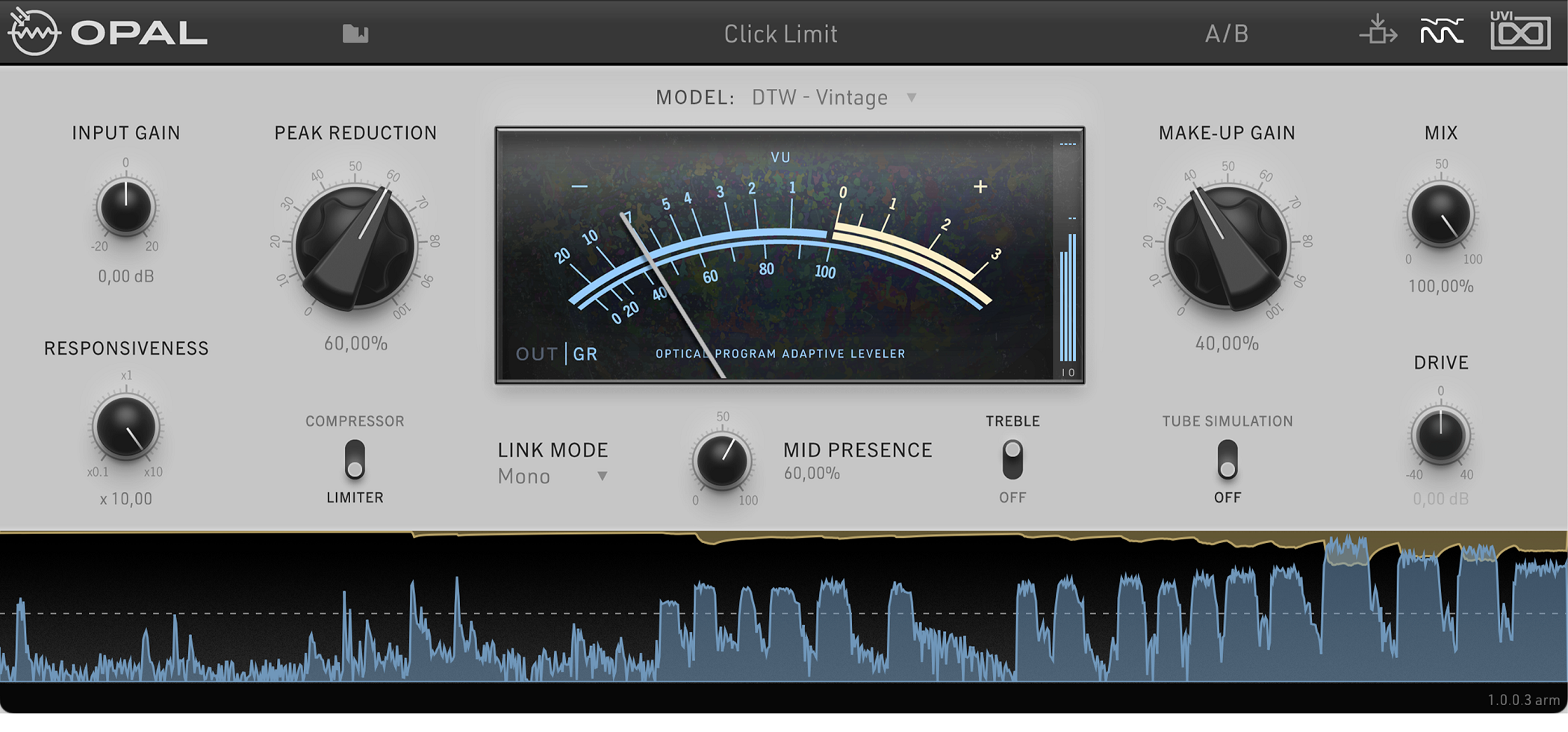This screenshot has width=1568, height=732.
Task: Click the I/O level meter bars
Action: click(x=1068, y=299)
